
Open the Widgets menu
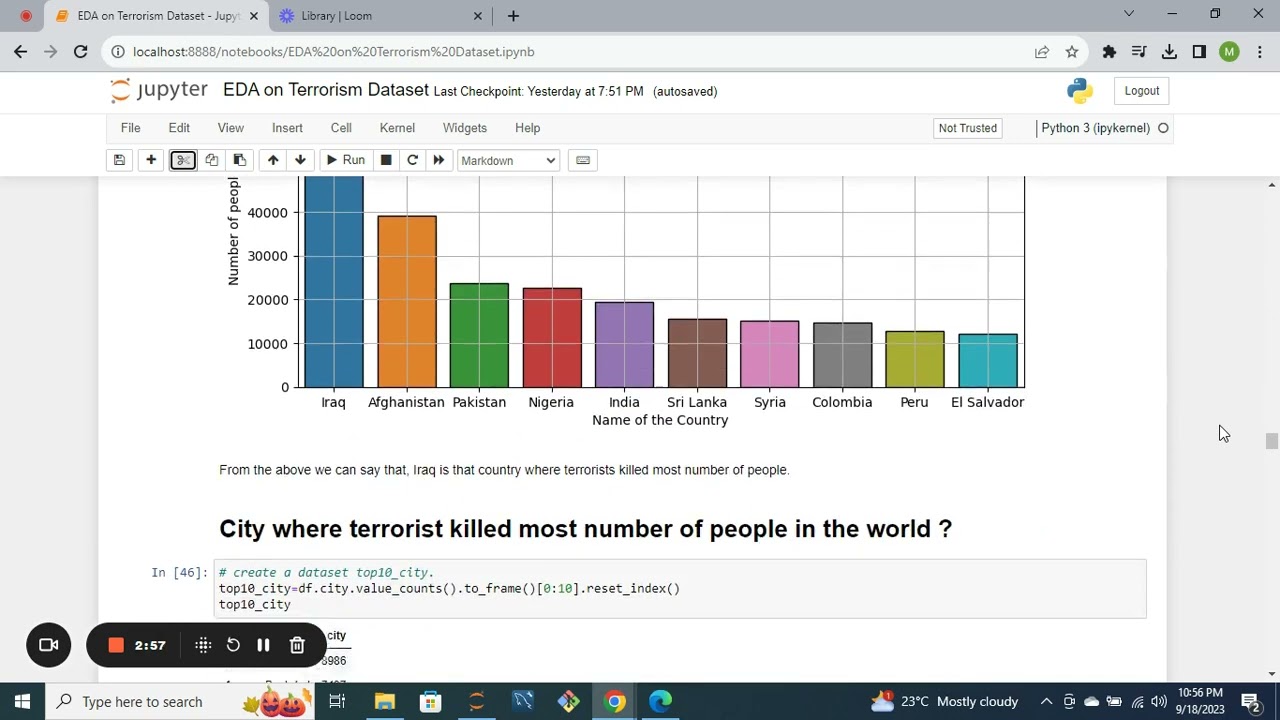coord(465,128)
